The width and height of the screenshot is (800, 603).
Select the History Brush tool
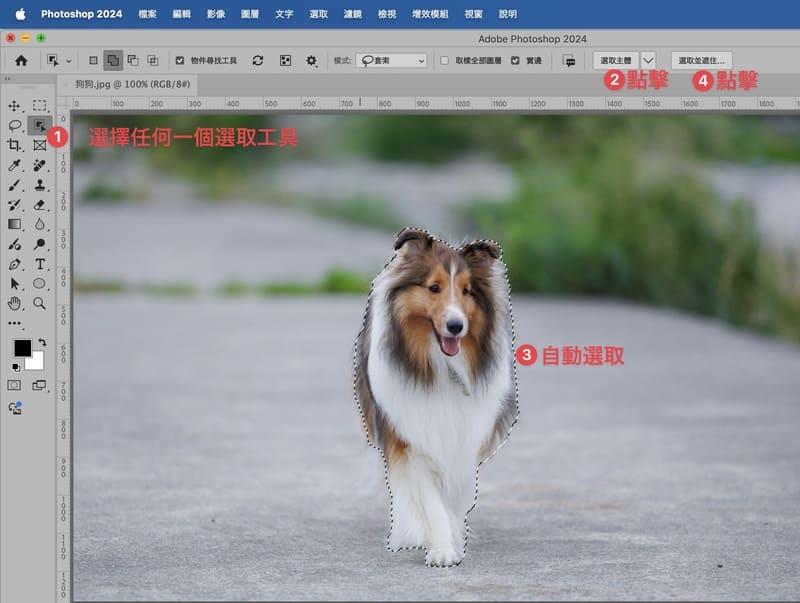tap(14, 205)
